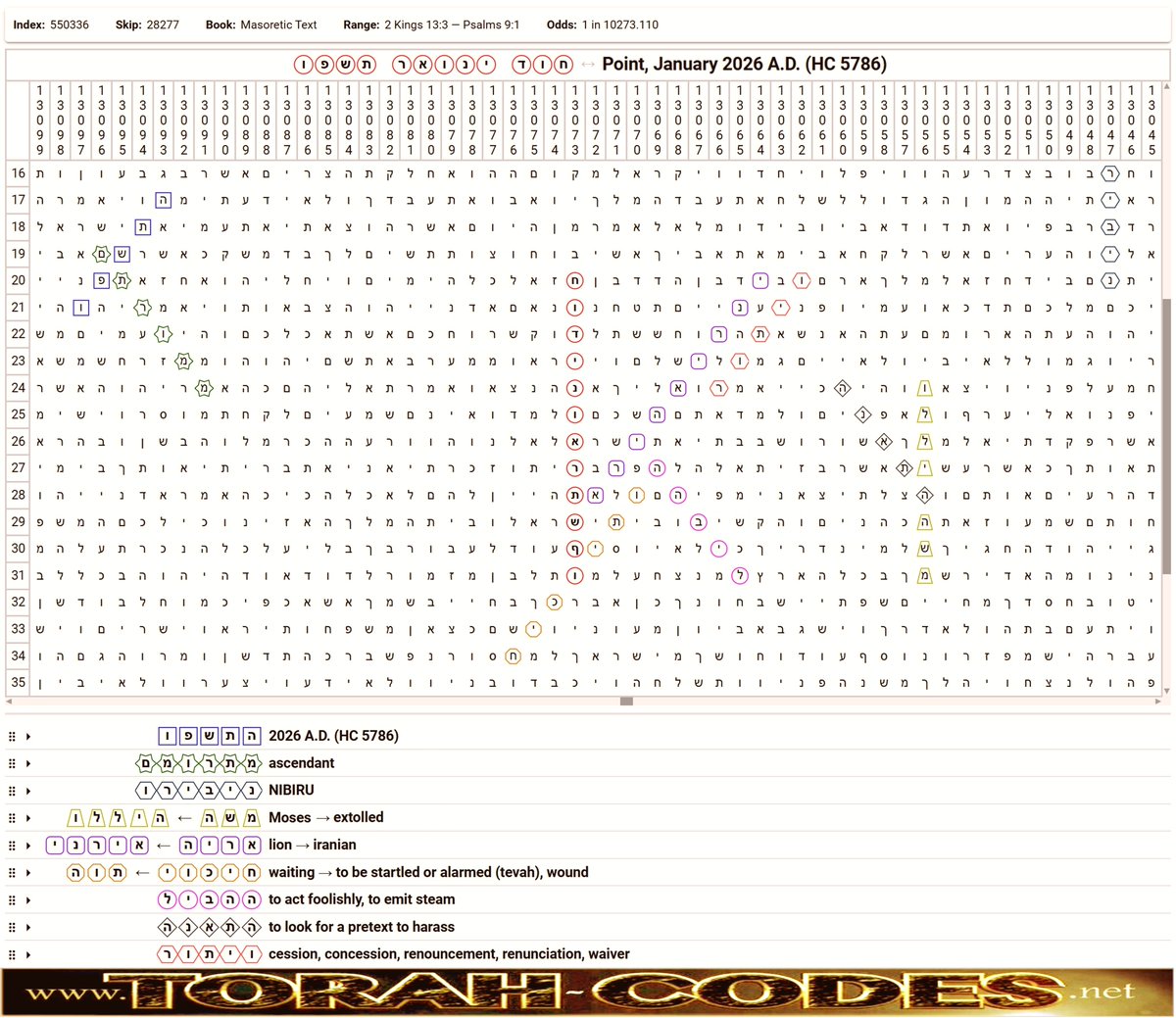The height and width of the screenshot is (1018, 1176).
Task: Expand 'to look for a pretext to harass'
Action: click(x=28, y=927)
